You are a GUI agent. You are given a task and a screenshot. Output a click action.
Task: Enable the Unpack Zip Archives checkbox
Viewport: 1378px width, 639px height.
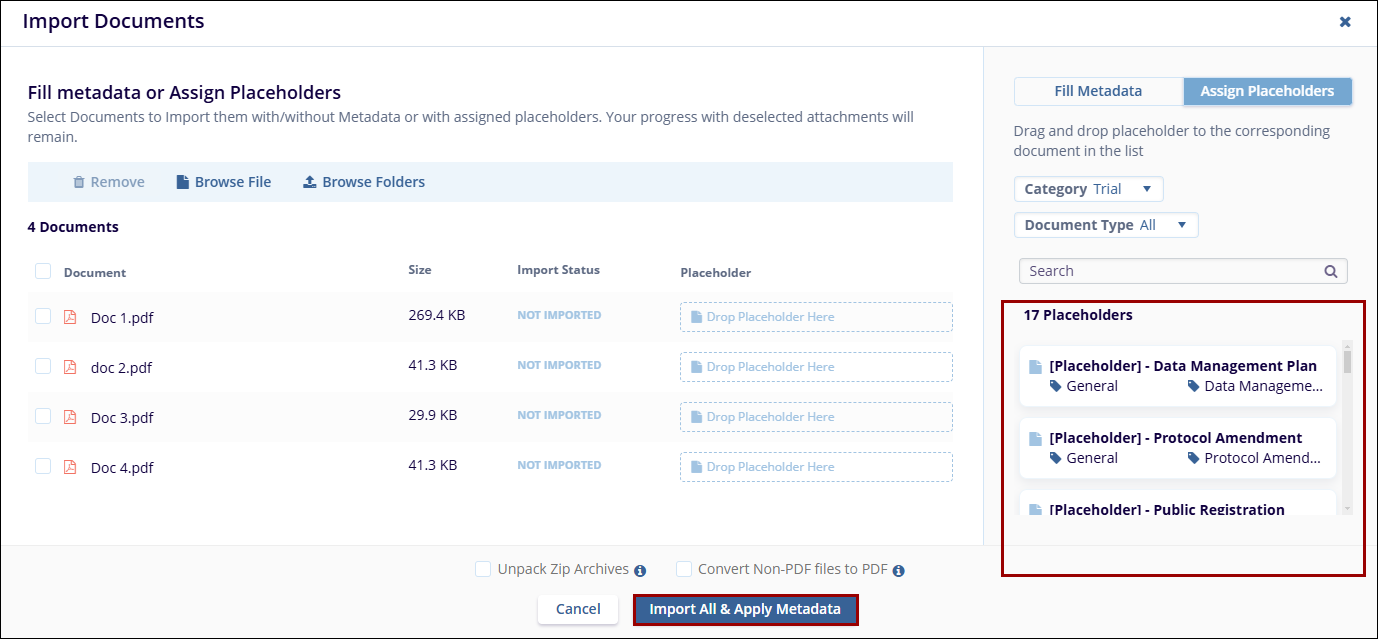click(x=483, y=569)
